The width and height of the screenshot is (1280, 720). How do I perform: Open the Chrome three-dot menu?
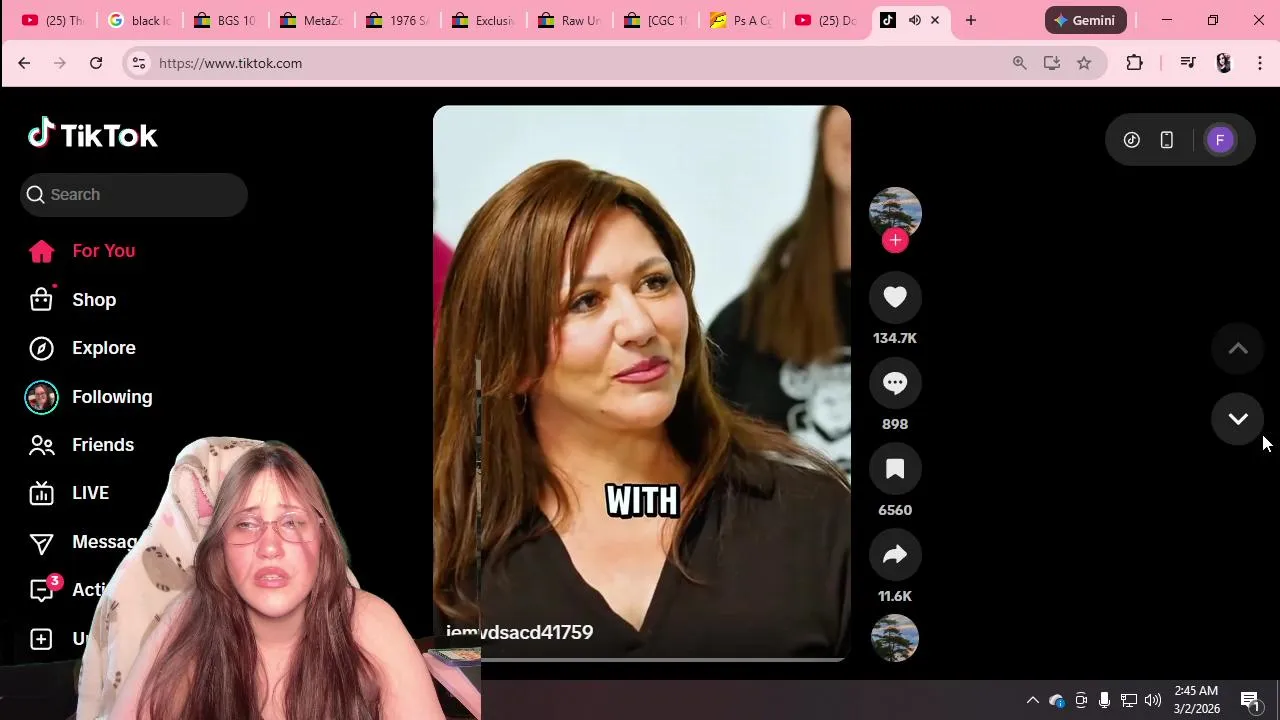1260,63
